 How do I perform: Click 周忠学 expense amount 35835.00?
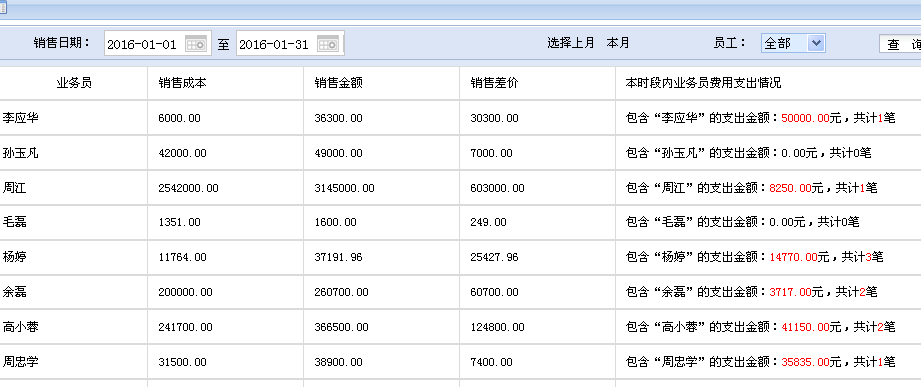tap(805, 363)
